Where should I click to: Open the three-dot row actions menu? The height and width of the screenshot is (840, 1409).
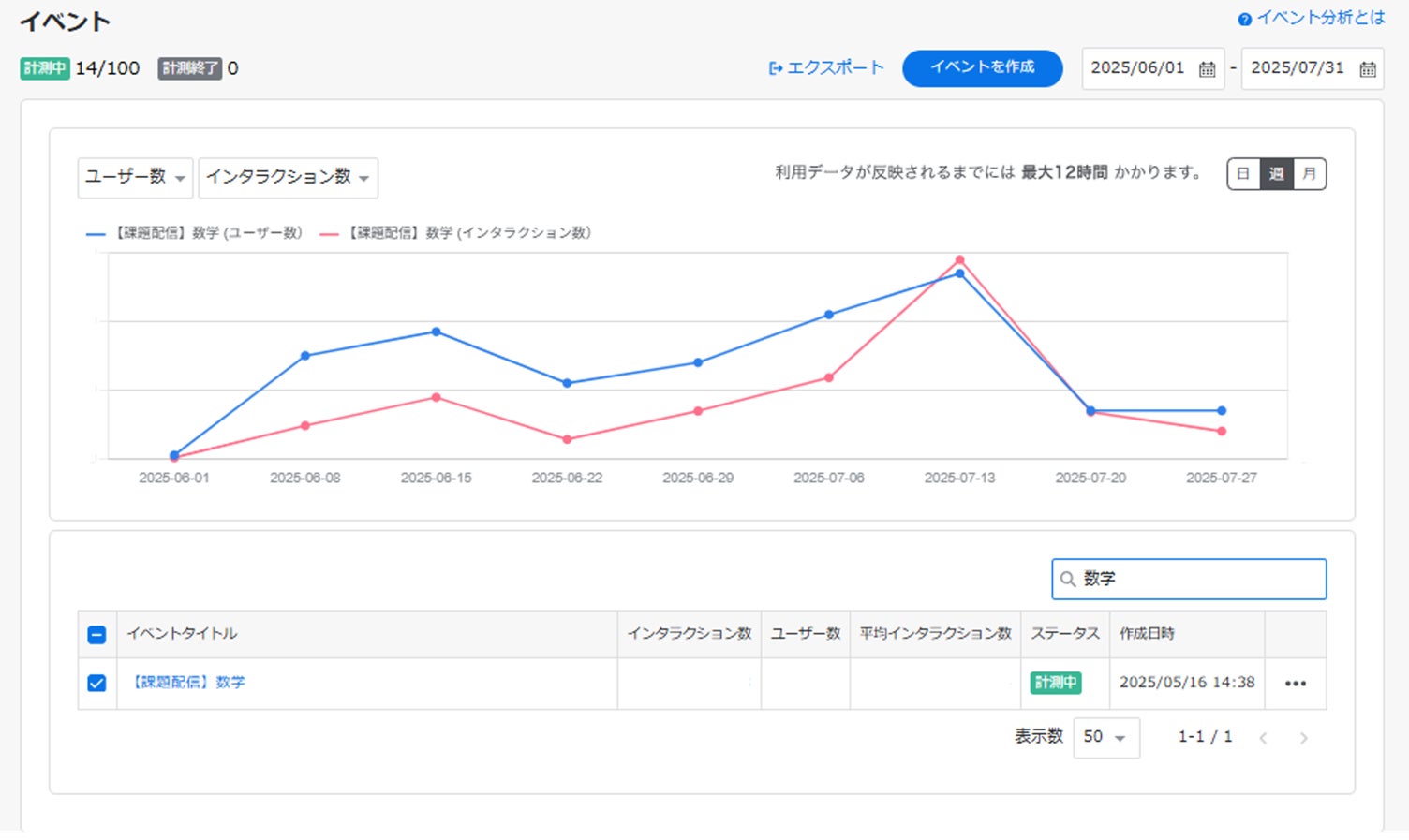click(1295, 684)
